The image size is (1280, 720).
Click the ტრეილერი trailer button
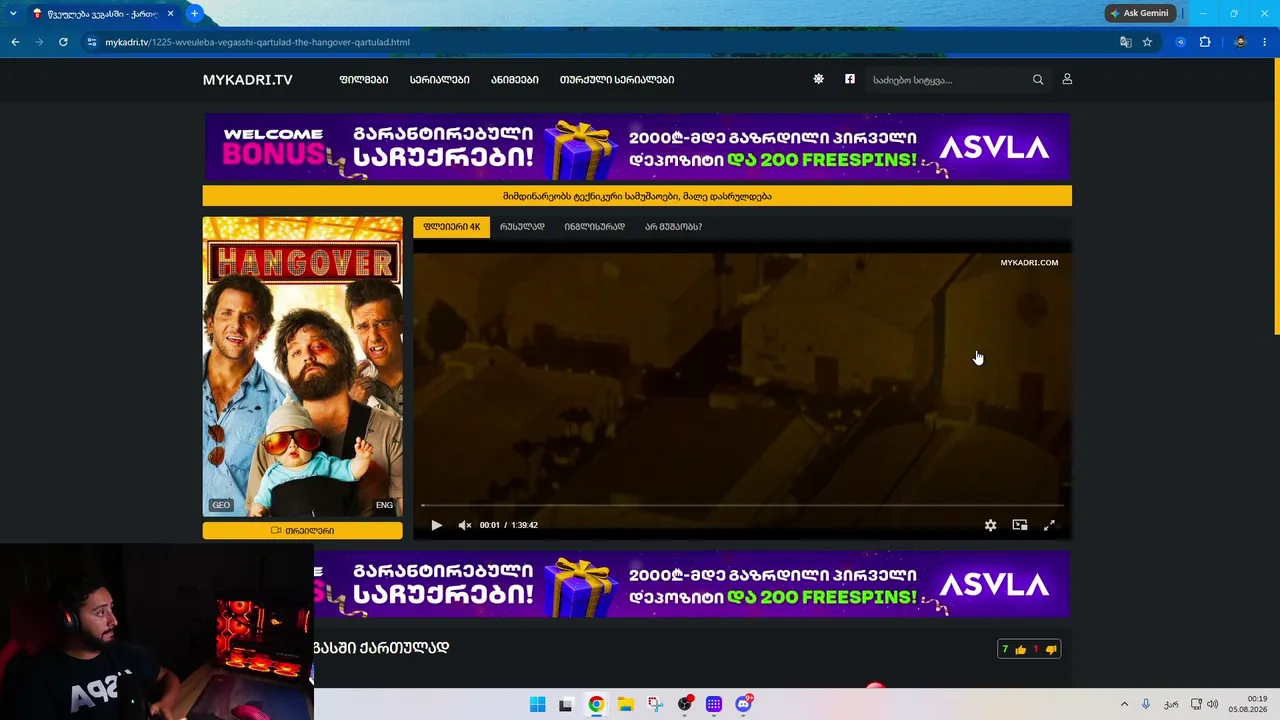pos(303,531)
